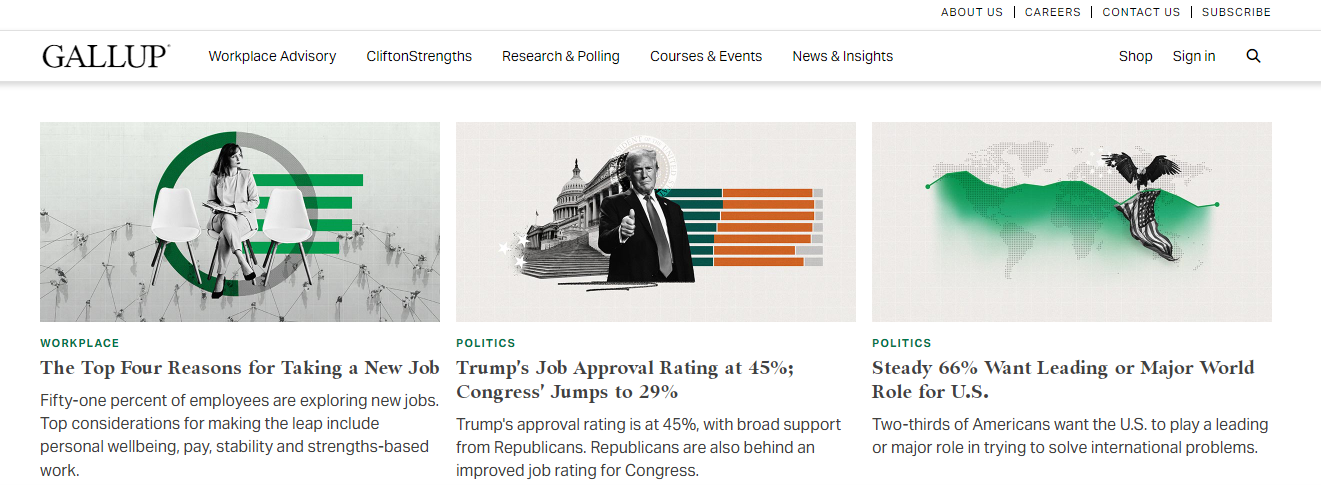Viewport: 1321px width, 485px height.
Task: Open the workplace job-seeker article image
Action: tap(240, 221)
